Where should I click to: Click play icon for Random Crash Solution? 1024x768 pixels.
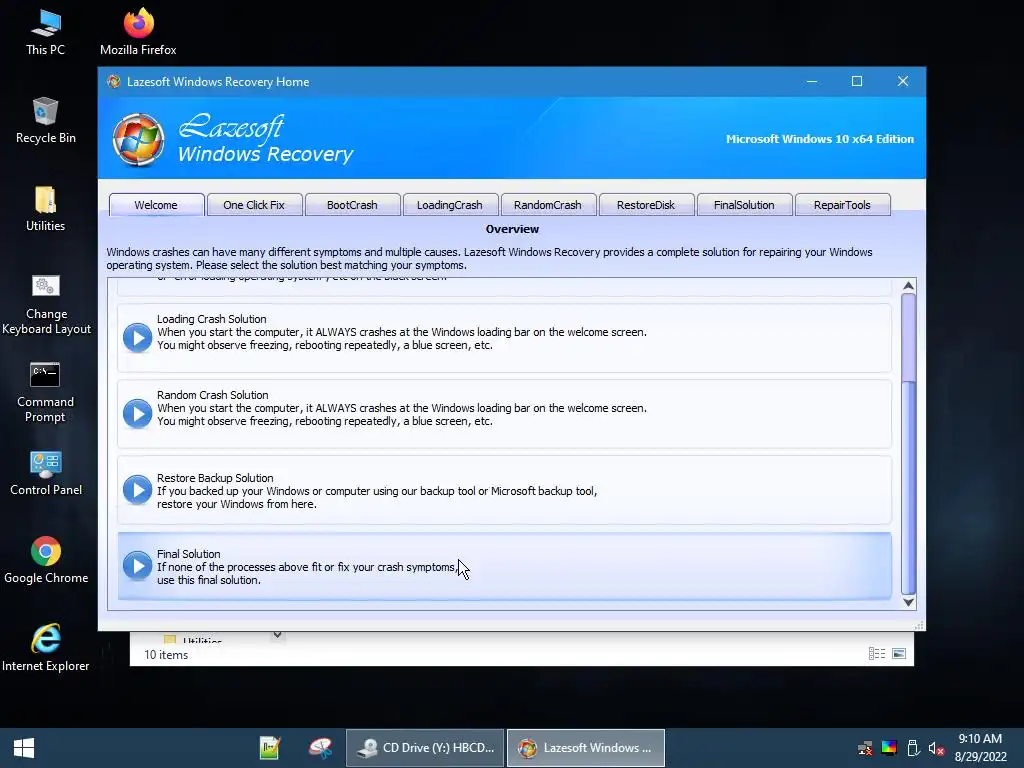[137, 413]
